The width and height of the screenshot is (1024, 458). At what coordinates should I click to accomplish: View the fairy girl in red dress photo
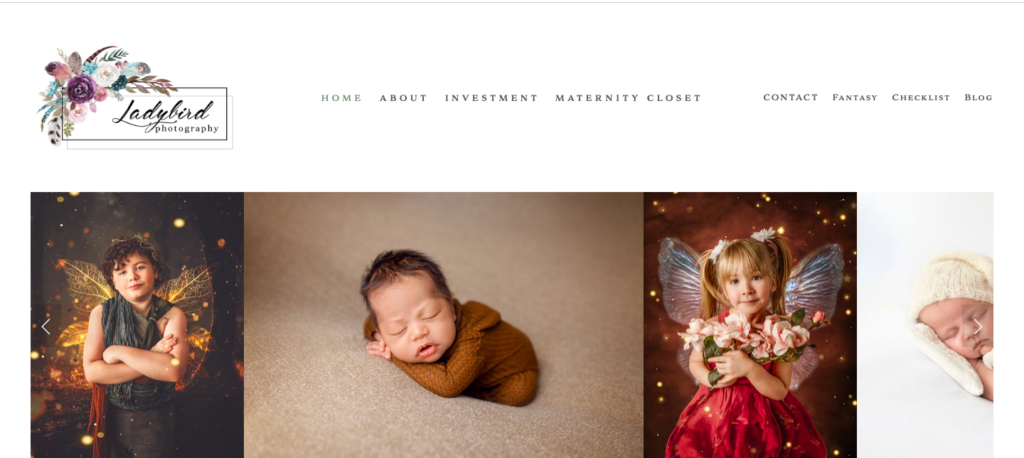(750, 325)
